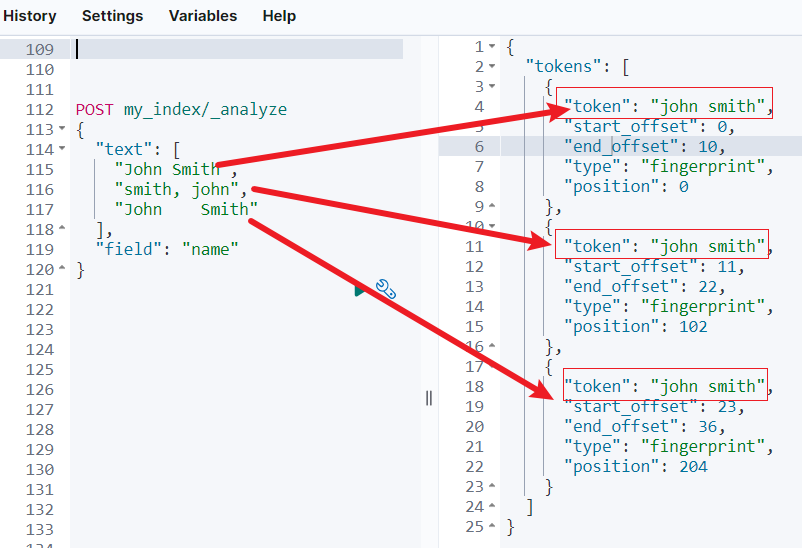This screenshot has height=548, width=802.
Task: Click the panel resizer between editor and output
Action: pyautogui.click(x=429, y=398)
